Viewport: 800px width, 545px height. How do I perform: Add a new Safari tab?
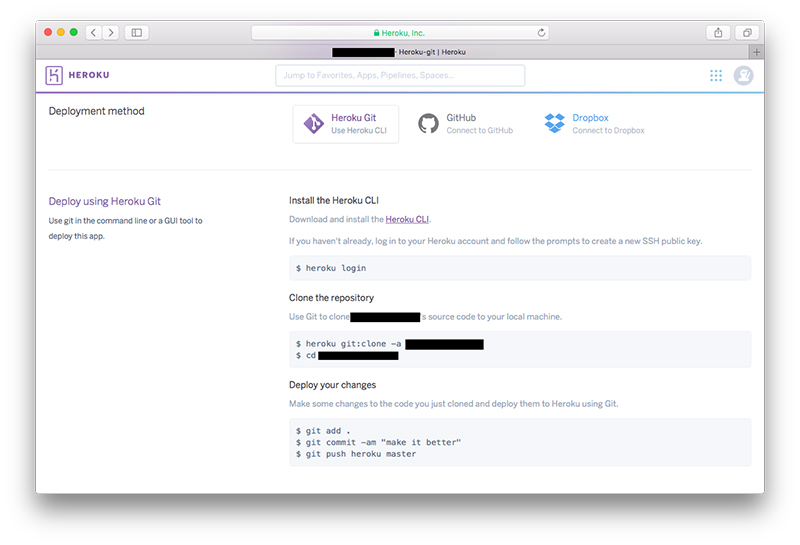click(756, 52)
